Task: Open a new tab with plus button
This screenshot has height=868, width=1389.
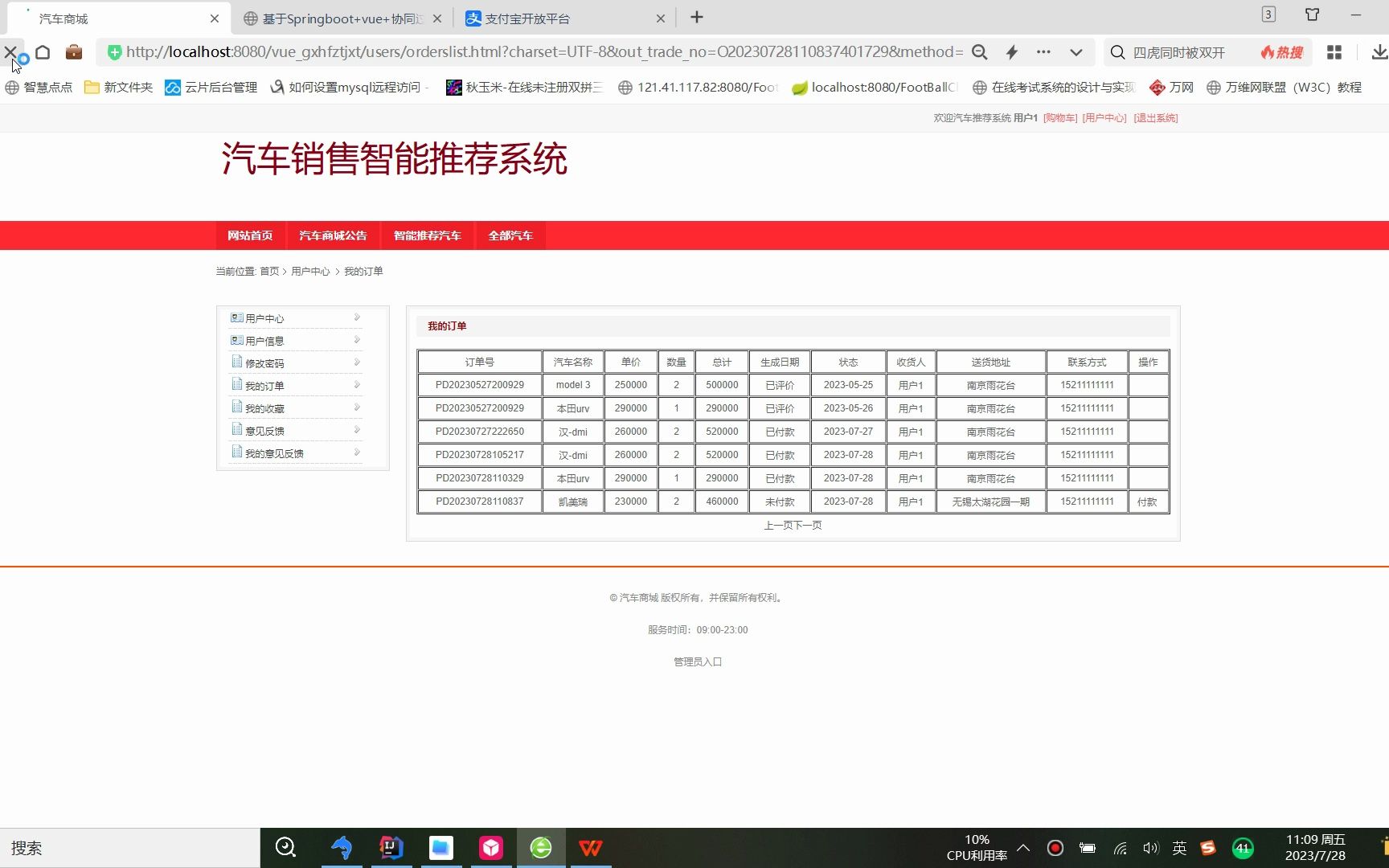Action: (x=697, y=18)
